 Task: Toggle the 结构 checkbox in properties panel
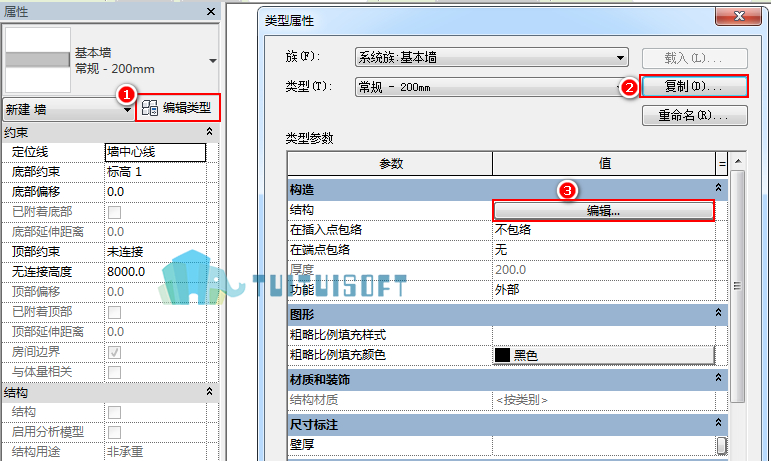point(115,412)
